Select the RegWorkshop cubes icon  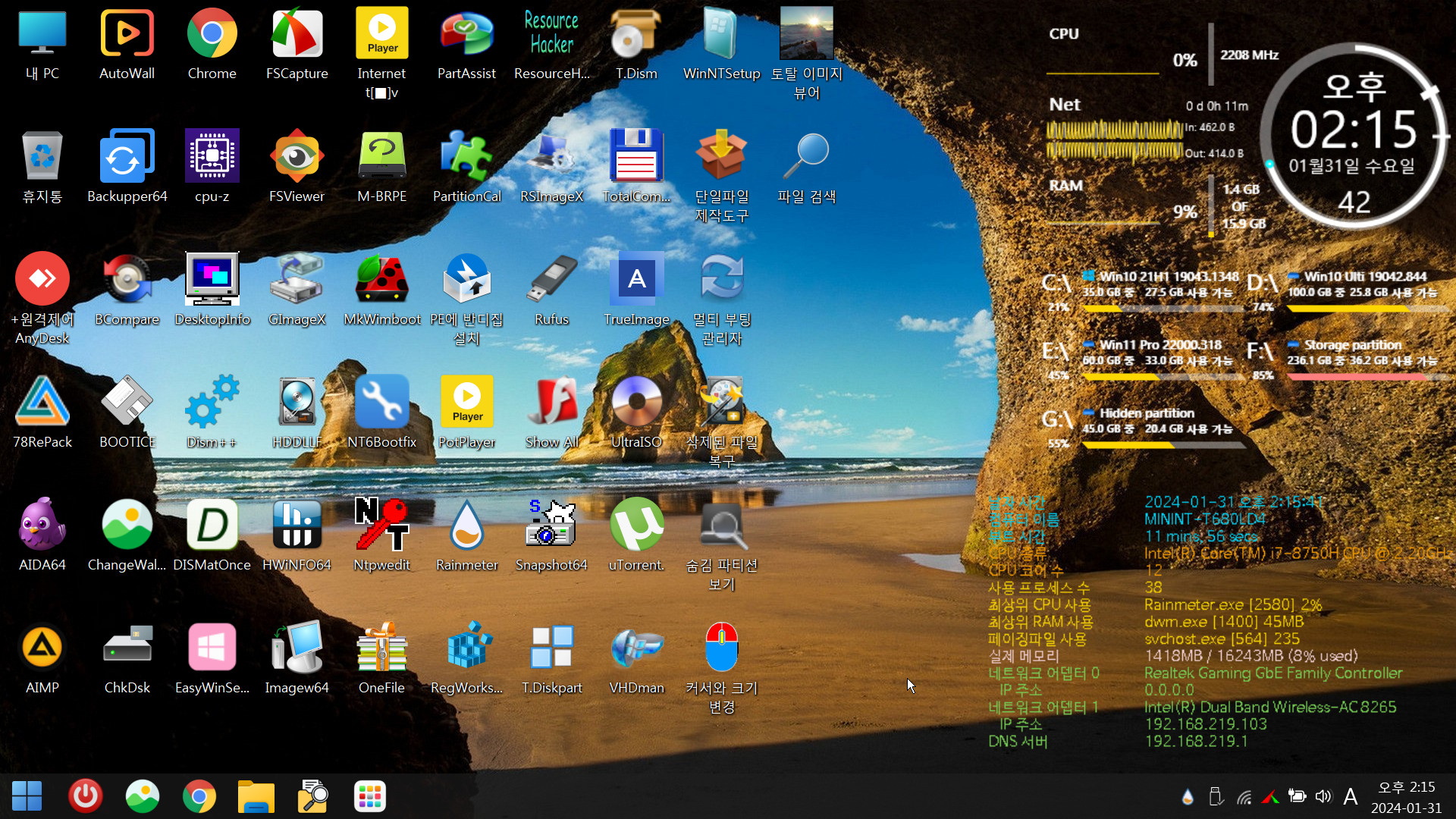[466, 658]
